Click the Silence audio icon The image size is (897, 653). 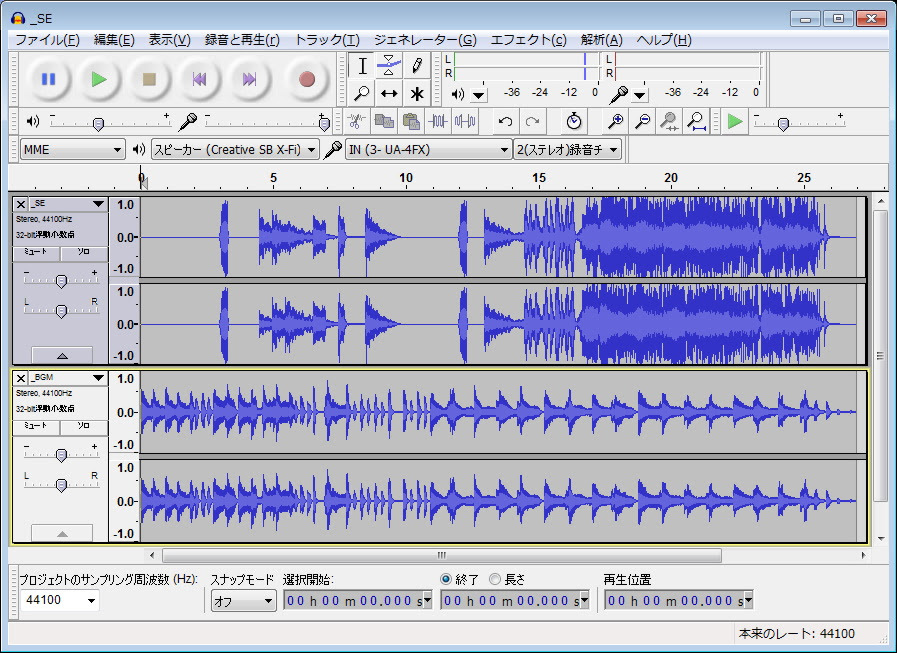coord(465,121)
